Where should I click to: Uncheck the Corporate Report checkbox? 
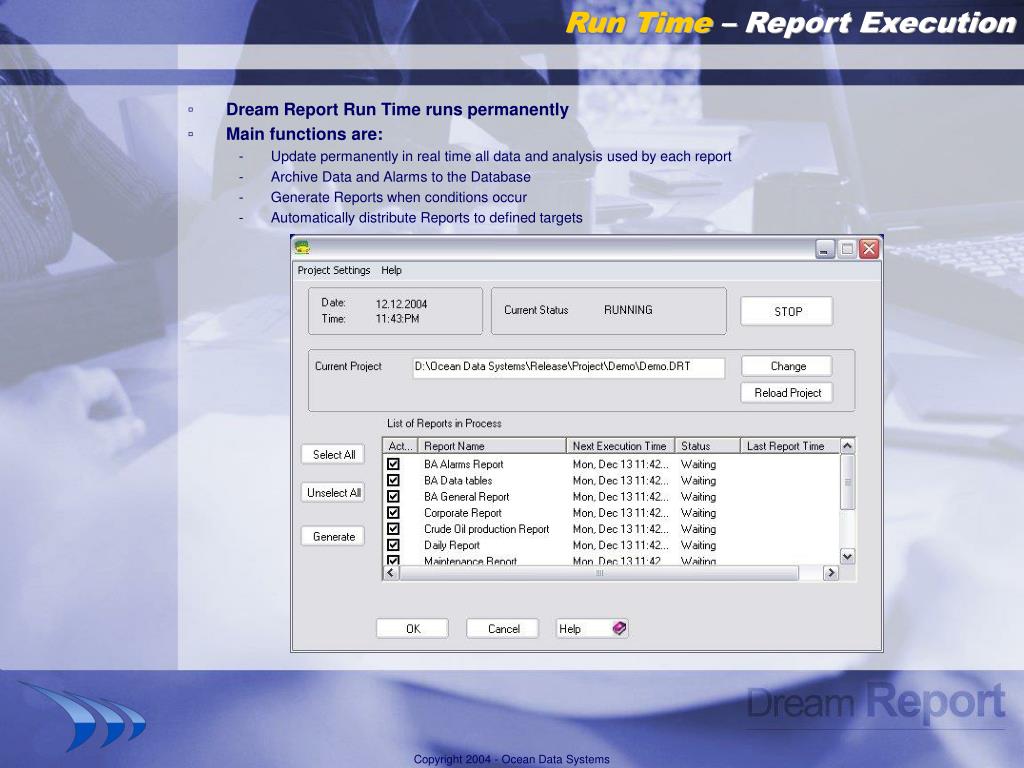[393, 513]
